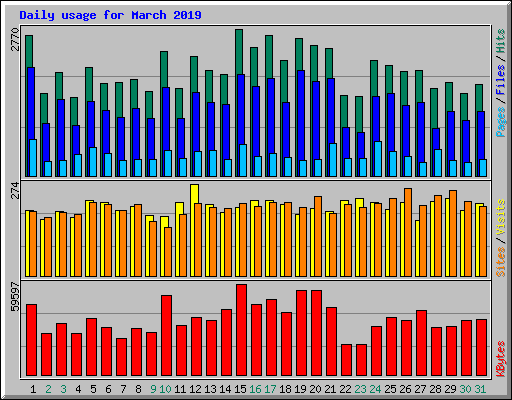Click day '21' on the x-axis
Image resolution: width=512 pixels, height=400 pixels.
tap(330, 389)
